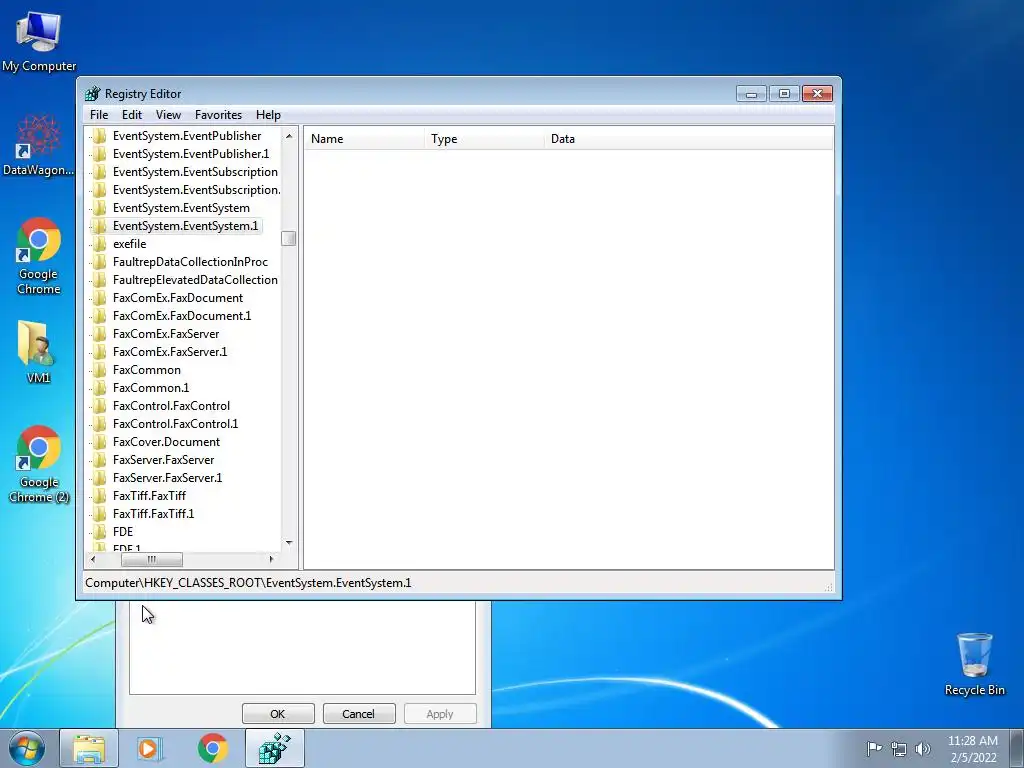This screenshot has width=1024, height=768.
Task: Click the exefile folder icon
Action: [x=99, y=244]
